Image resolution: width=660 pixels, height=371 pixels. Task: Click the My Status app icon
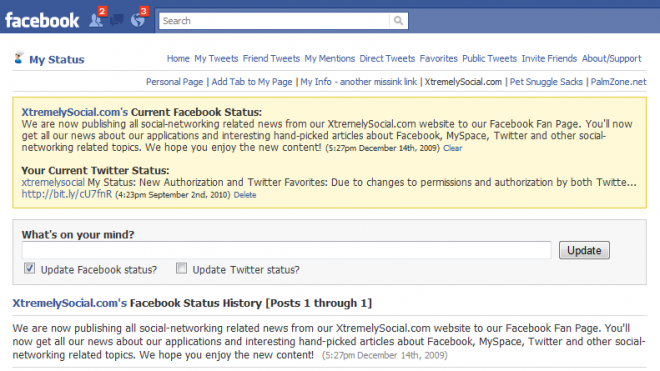coord(18,58)
